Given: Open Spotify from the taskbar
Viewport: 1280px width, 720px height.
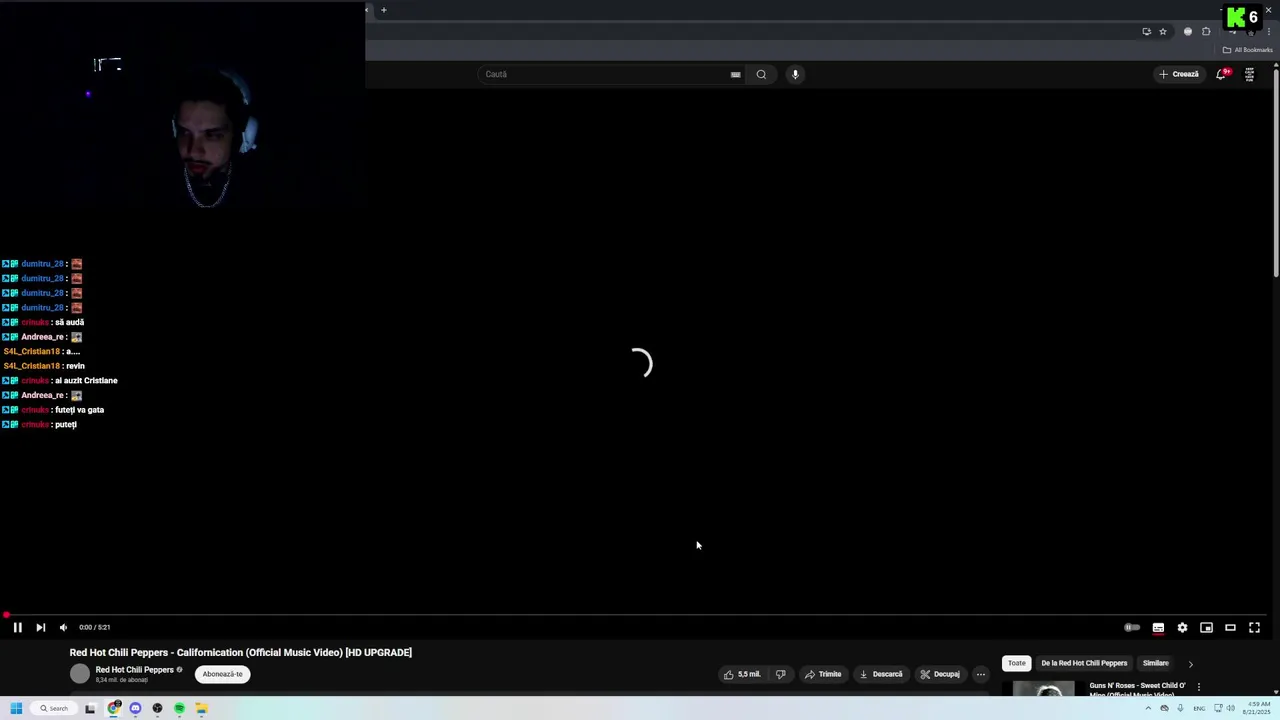Looking at the screenshot, I should [x=179, y=708].
